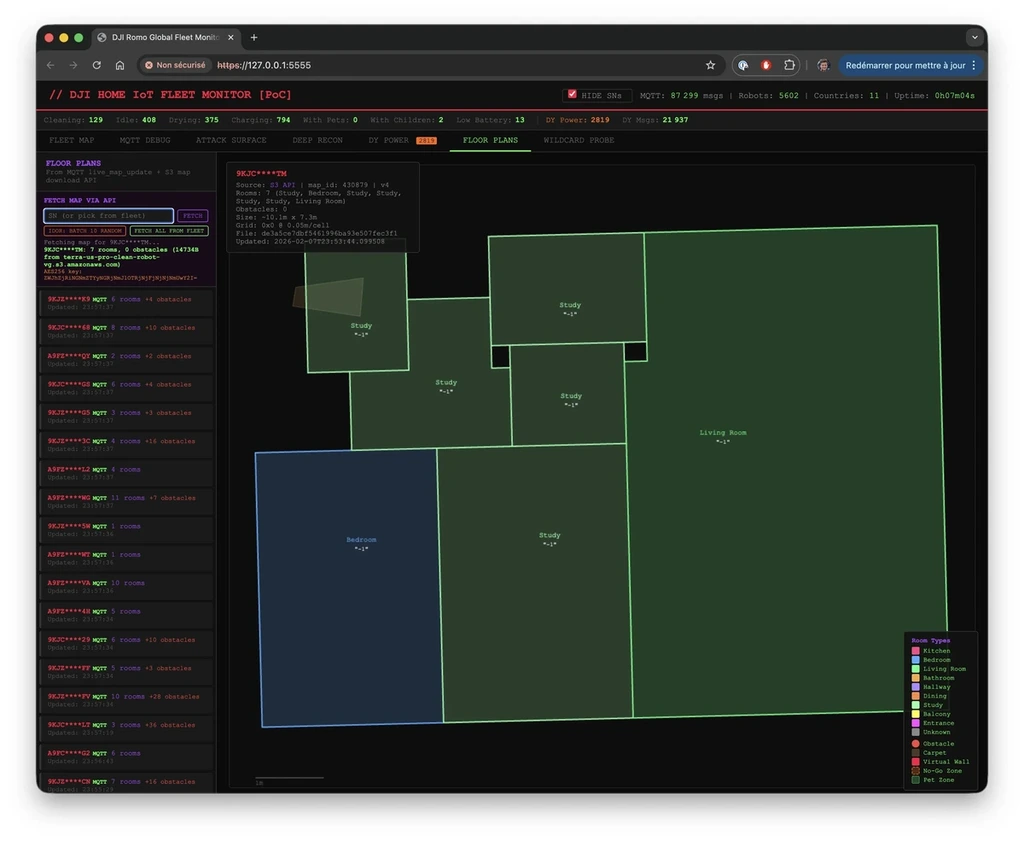Open Chrome's three-dot menu
Image resolution: width=1024 pixels, height=841 pixels.
[x=974, y=65]
